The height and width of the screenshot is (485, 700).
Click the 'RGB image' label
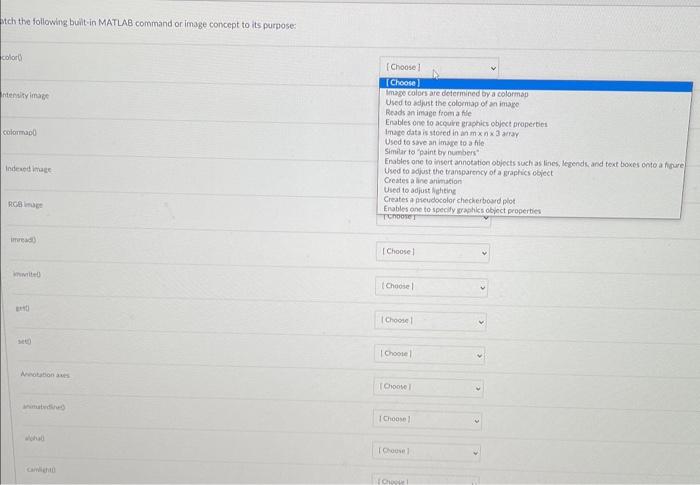tap(25, 205)
